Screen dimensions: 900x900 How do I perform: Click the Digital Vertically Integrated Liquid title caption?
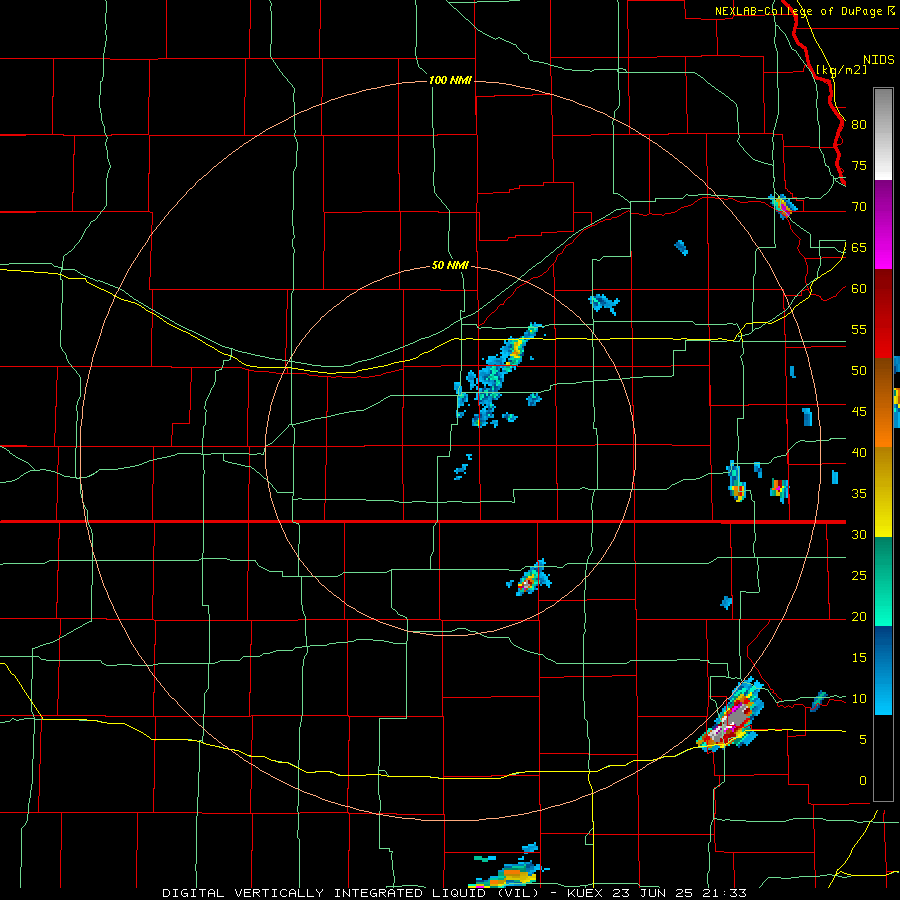click(454, 893)
